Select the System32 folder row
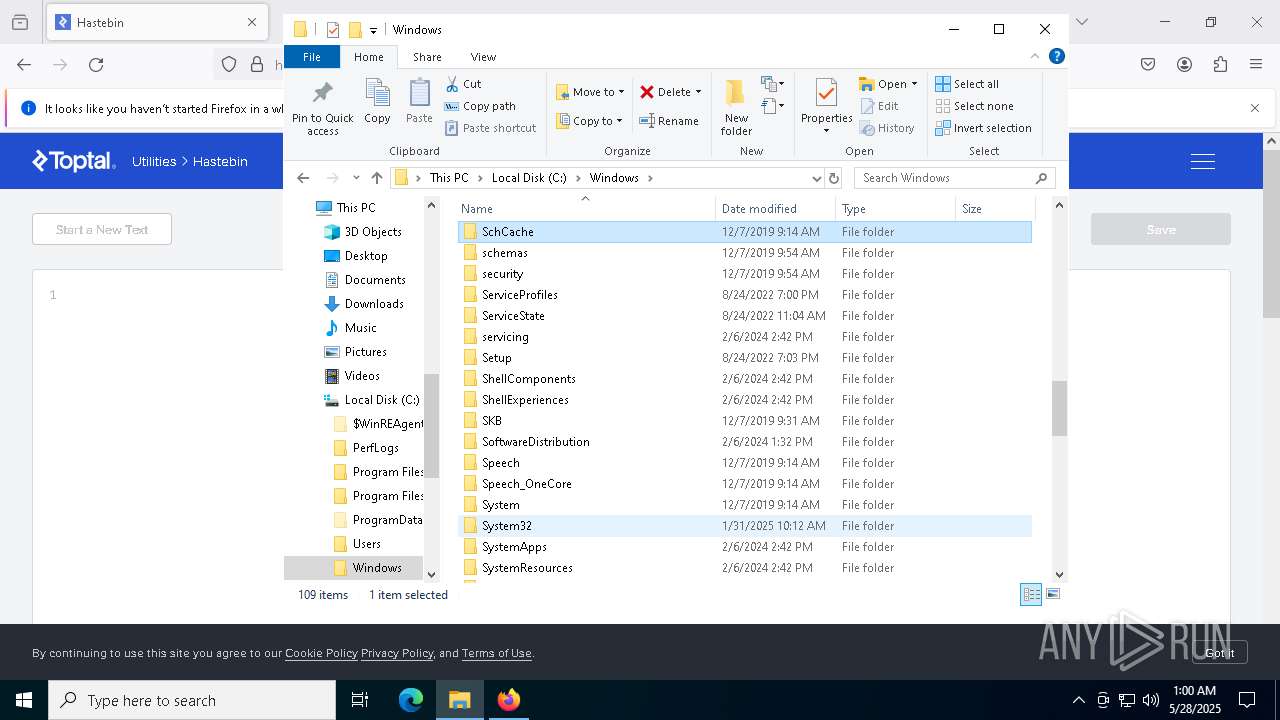Screen dimensions: 1280x720 click(745, 526)
